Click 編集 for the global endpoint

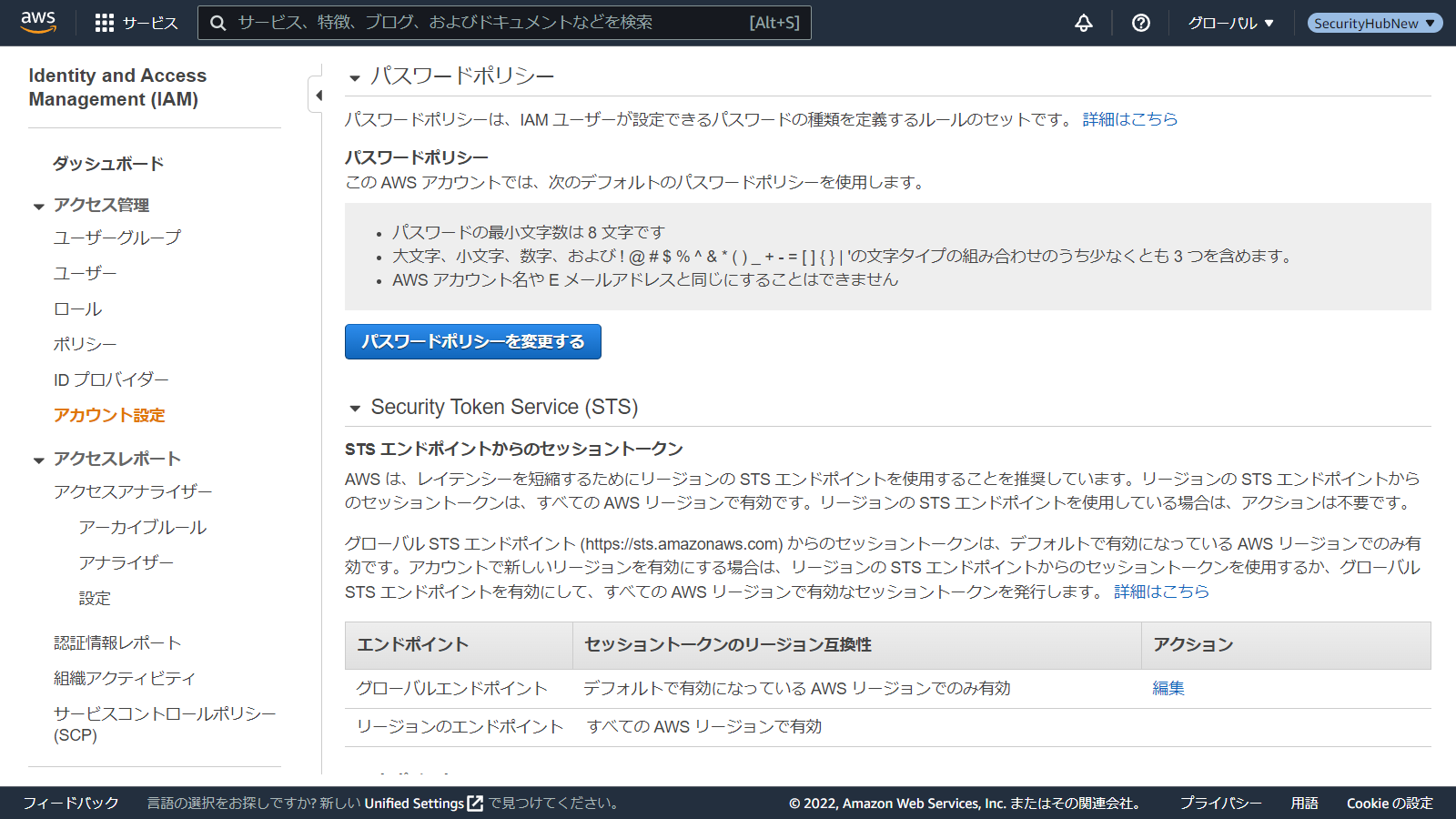tap(1168, 689)
